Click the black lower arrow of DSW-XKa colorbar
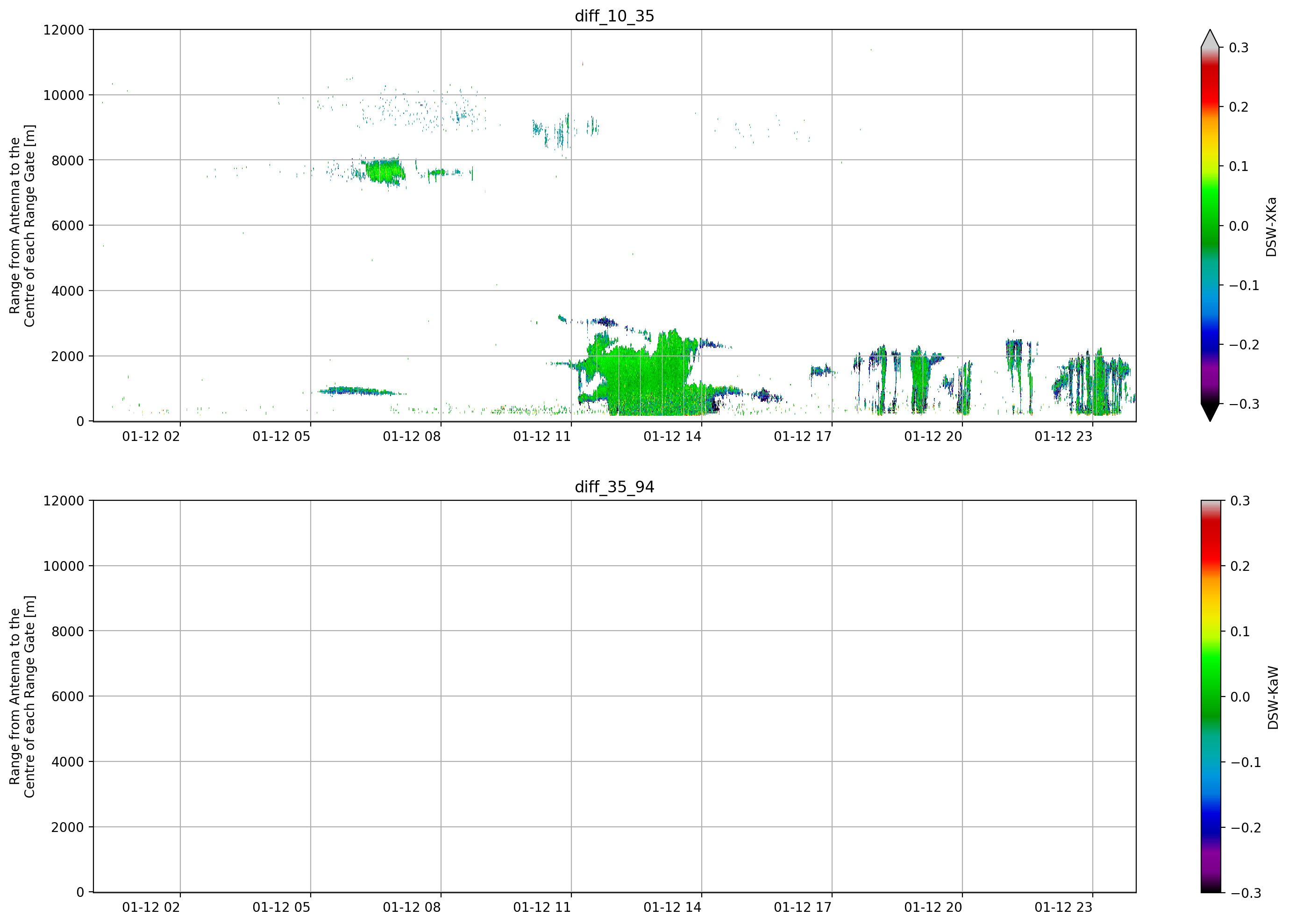This screenshot has width=1289, height=924. [x=1210, y=412]
